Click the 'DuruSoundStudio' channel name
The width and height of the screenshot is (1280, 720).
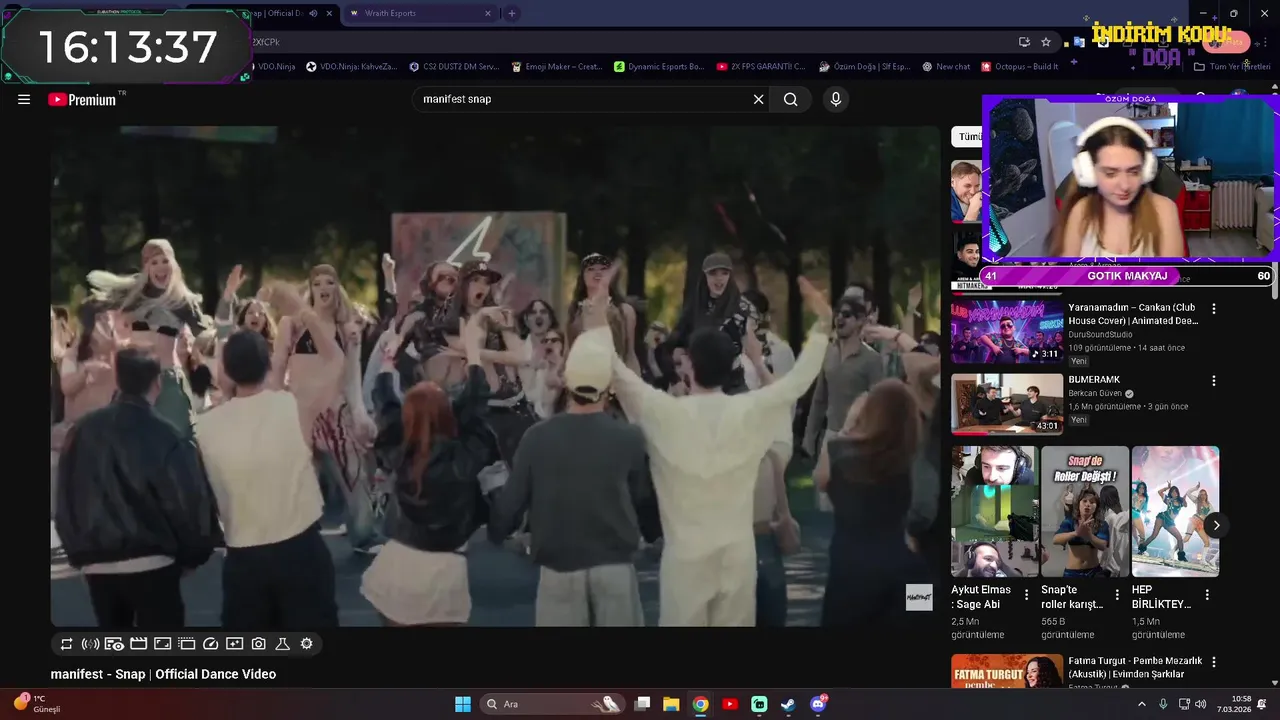pyautogui.click(x=1100, y=334)
